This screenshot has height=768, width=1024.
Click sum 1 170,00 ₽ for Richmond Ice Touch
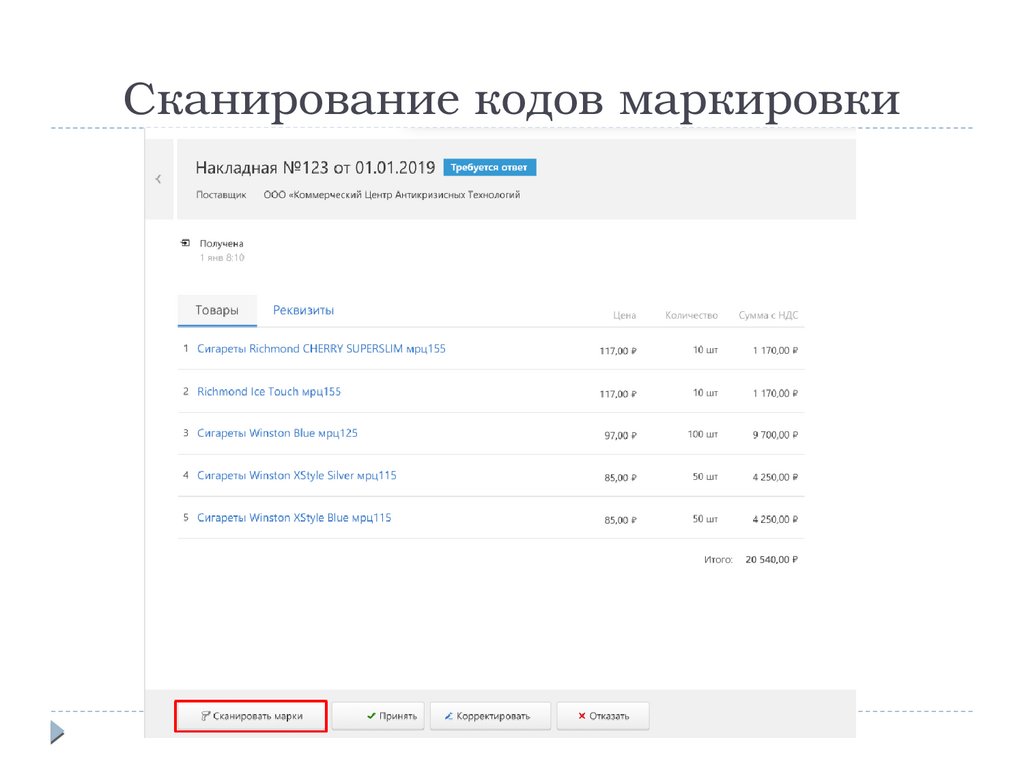tap(775, 394)
